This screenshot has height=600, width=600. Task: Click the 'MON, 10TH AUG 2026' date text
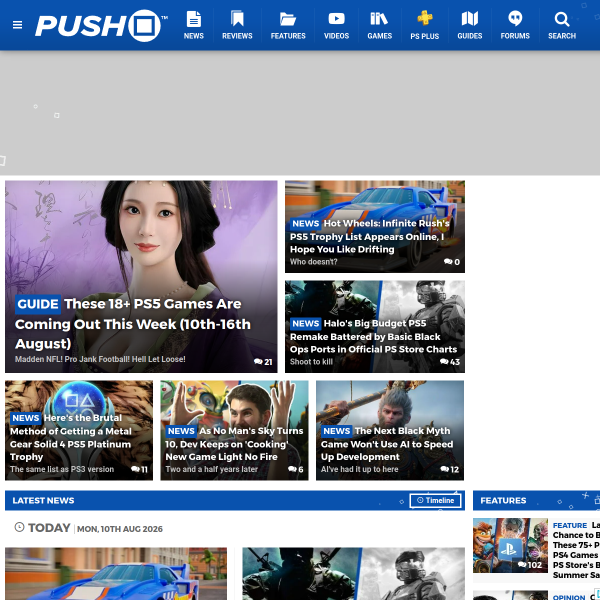[x=120, y=529]
